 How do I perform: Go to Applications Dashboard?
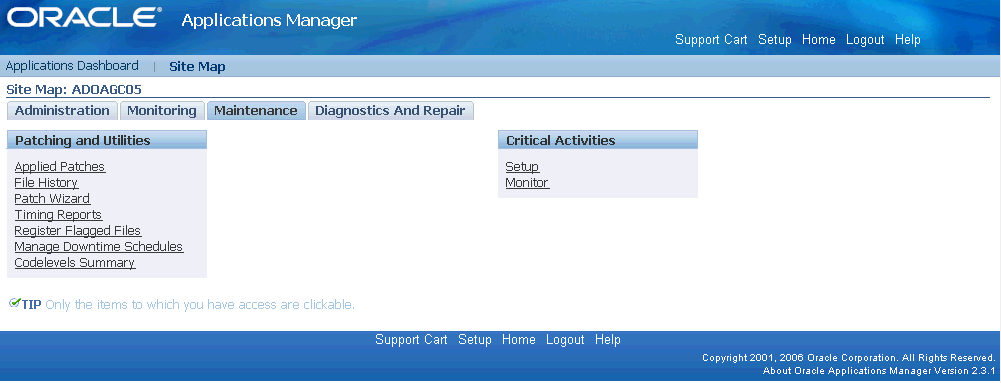point(72,66)
